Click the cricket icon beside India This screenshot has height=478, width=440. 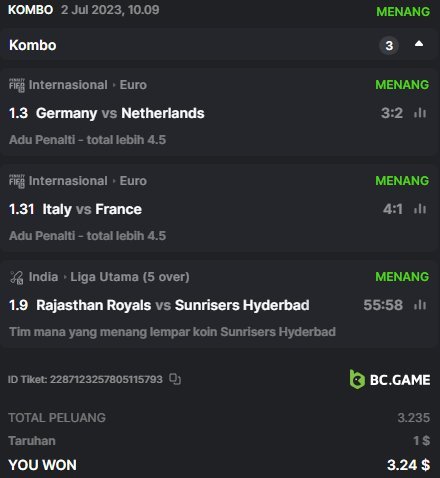click(x=17, y=277)
